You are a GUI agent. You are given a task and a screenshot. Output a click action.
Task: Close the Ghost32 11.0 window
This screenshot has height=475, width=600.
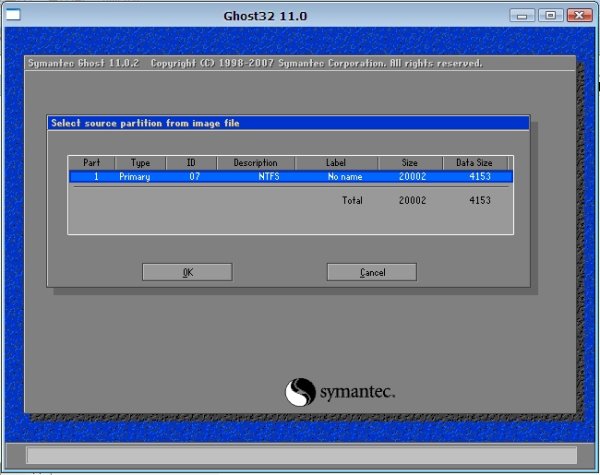pyautogui.click(x=577, y=16)
